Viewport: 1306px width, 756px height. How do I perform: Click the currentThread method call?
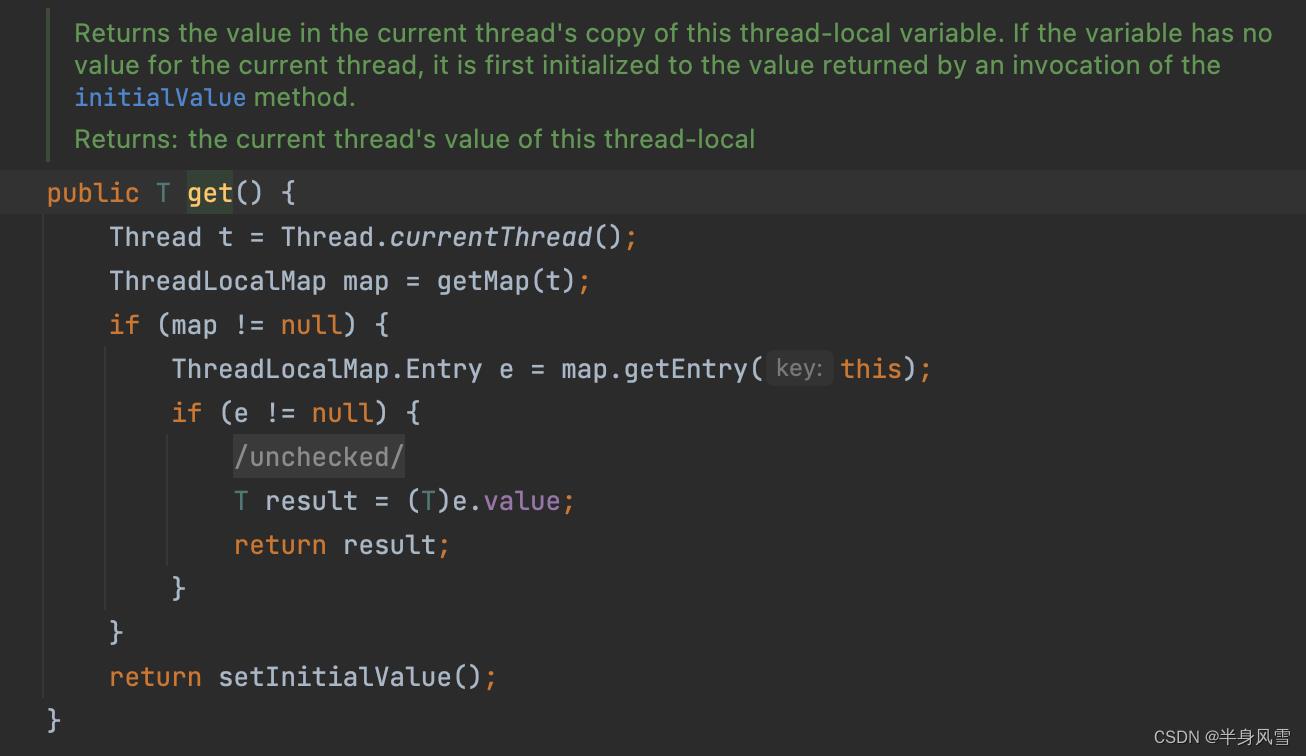[491, 237]
